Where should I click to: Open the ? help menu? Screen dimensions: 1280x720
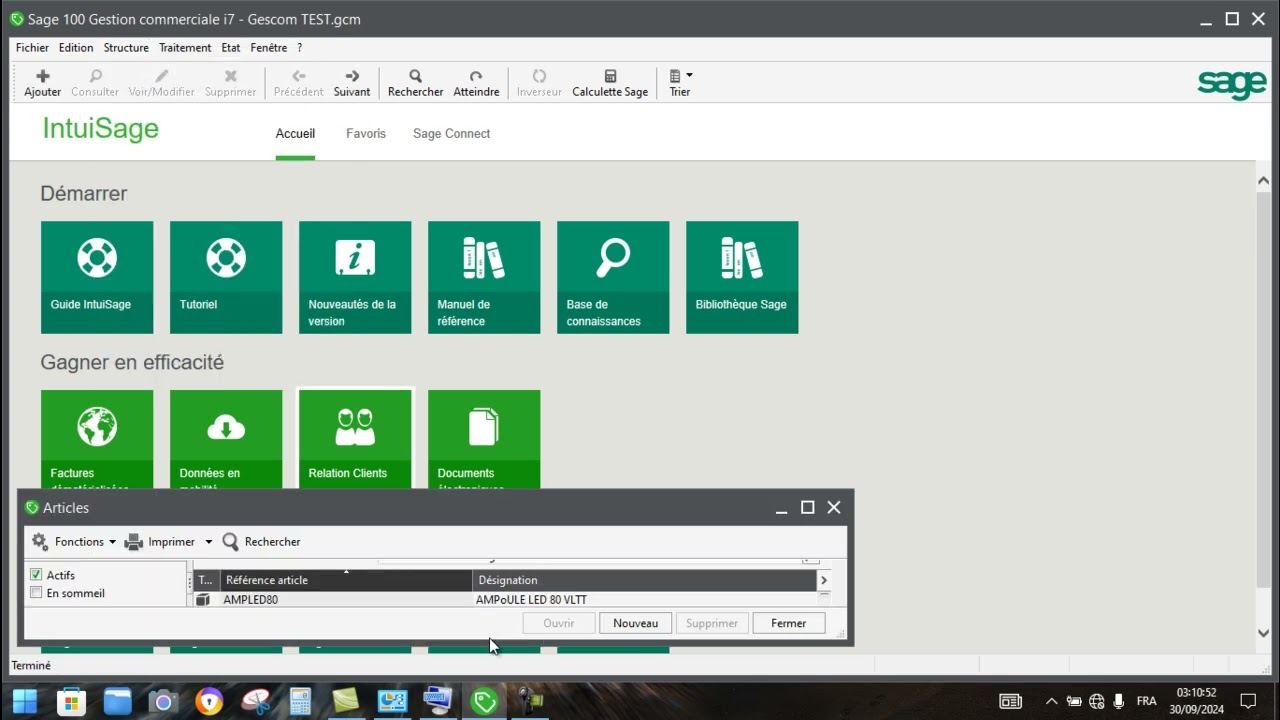tap(299, 48)
